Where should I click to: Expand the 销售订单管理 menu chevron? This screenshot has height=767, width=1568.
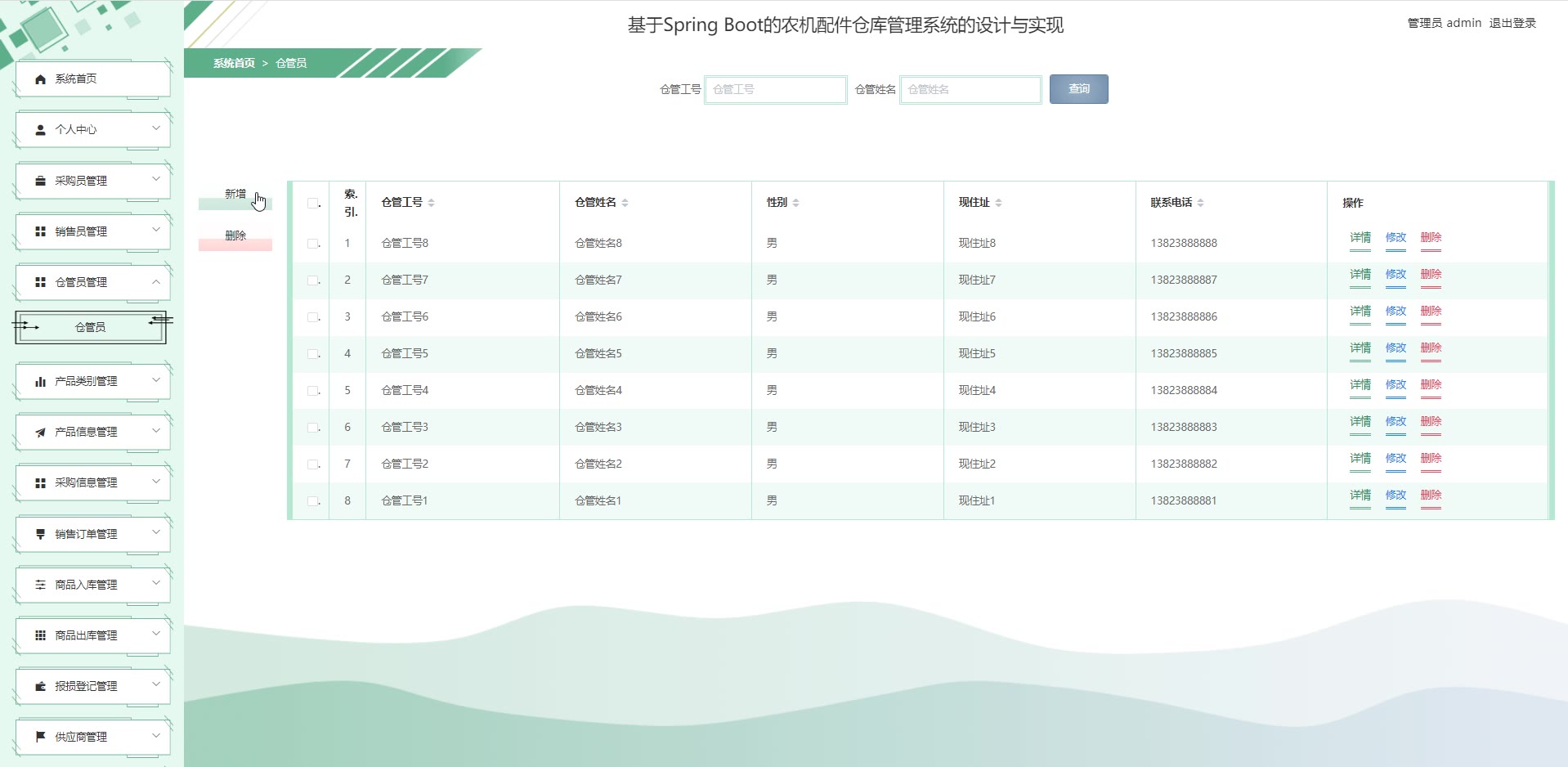click(156, 532)
